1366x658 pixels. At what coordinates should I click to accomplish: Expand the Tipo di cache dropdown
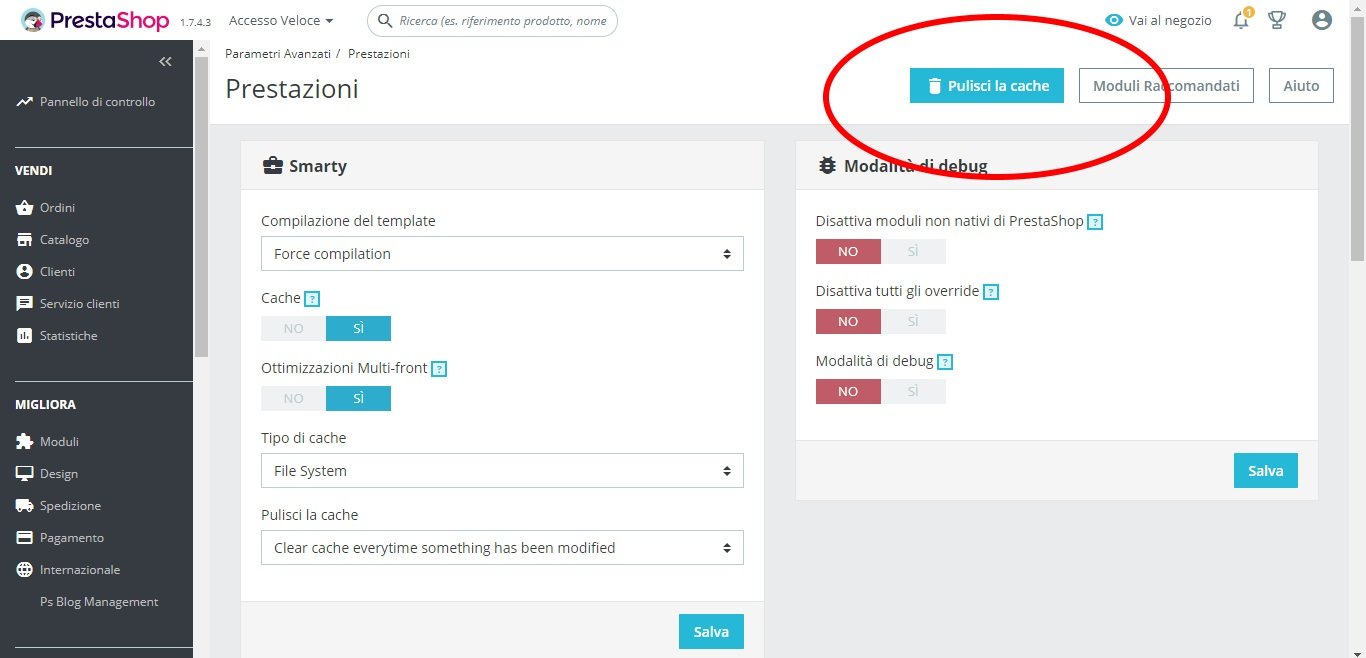point(502,471)
